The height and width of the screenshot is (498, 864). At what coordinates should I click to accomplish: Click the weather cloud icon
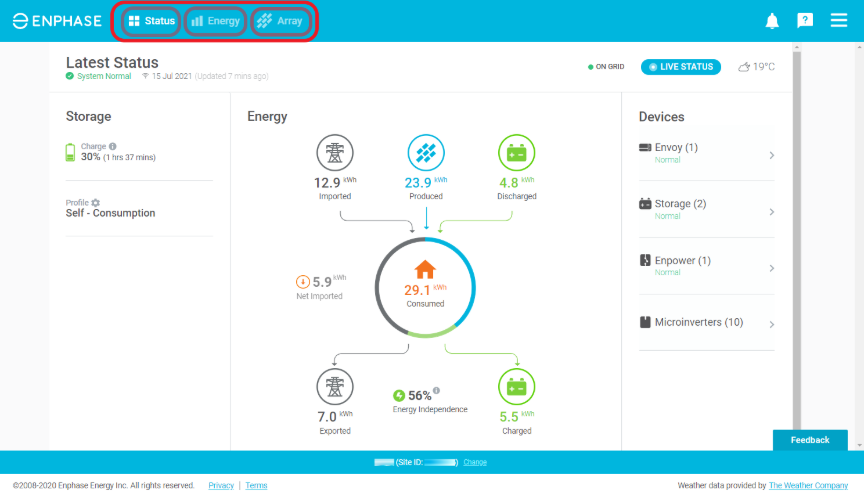pyautogui.click(x=744, y=67)
